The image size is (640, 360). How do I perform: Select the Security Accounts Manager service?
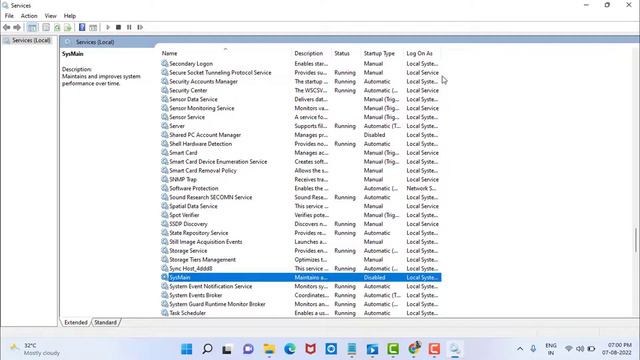click(x=300, y=82)
